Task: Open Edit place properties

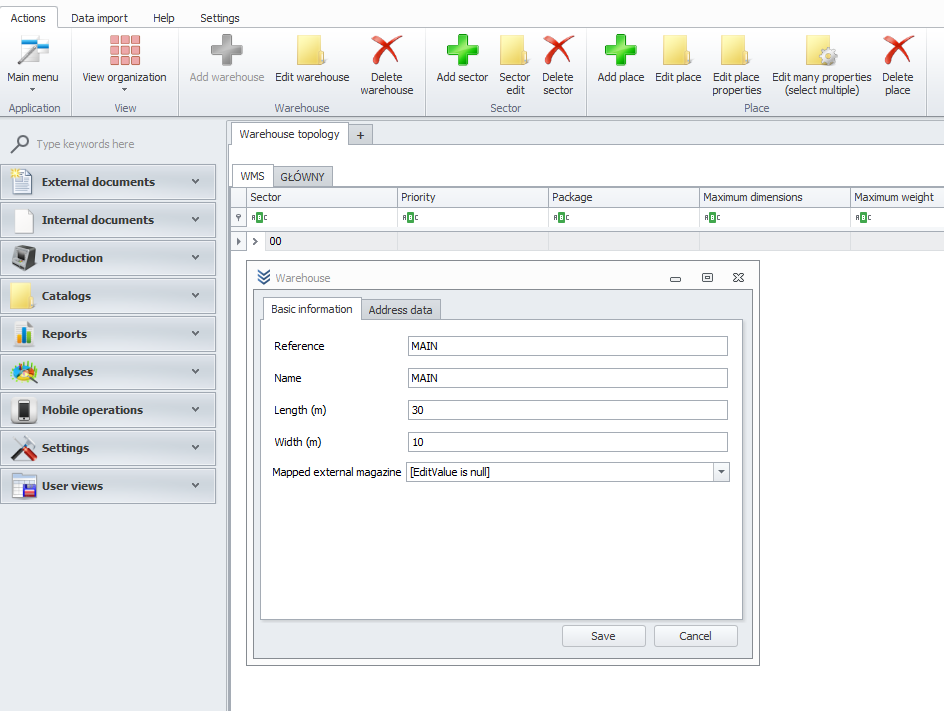Action: coord(736,65)
